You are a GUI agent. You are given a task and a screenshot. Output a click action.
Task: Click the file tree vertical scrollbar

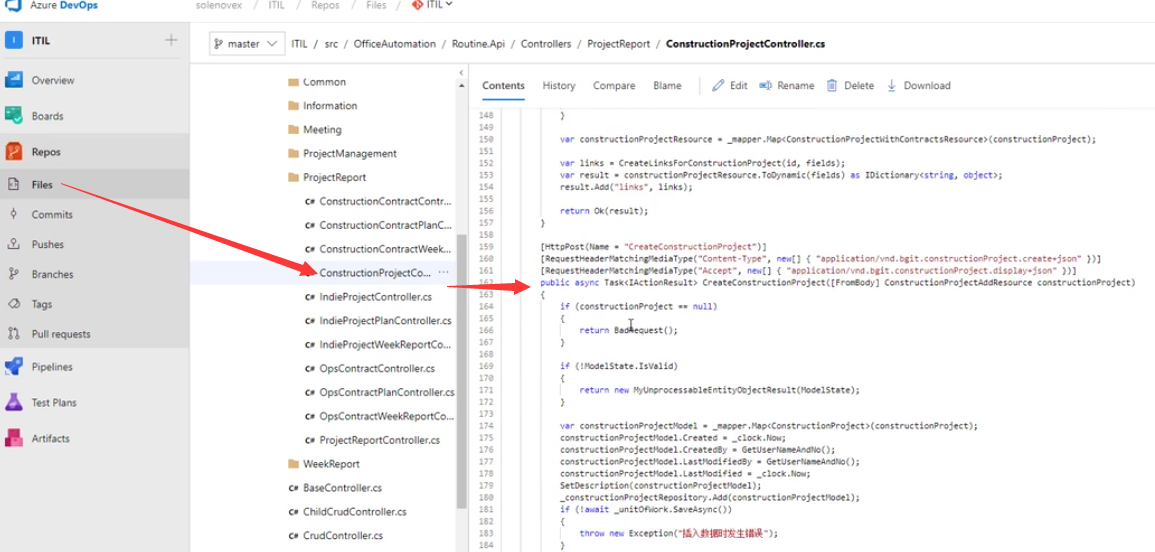click(x=461, y=371)
